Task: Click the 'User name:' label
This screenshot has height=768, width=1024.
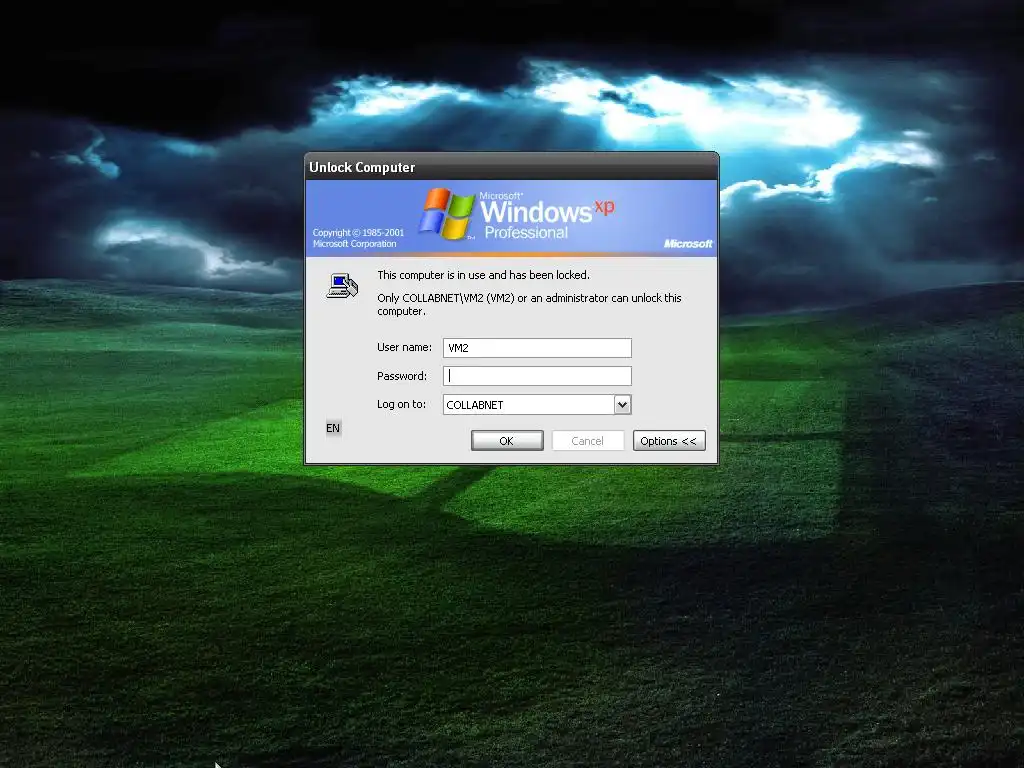Action: 404,347
